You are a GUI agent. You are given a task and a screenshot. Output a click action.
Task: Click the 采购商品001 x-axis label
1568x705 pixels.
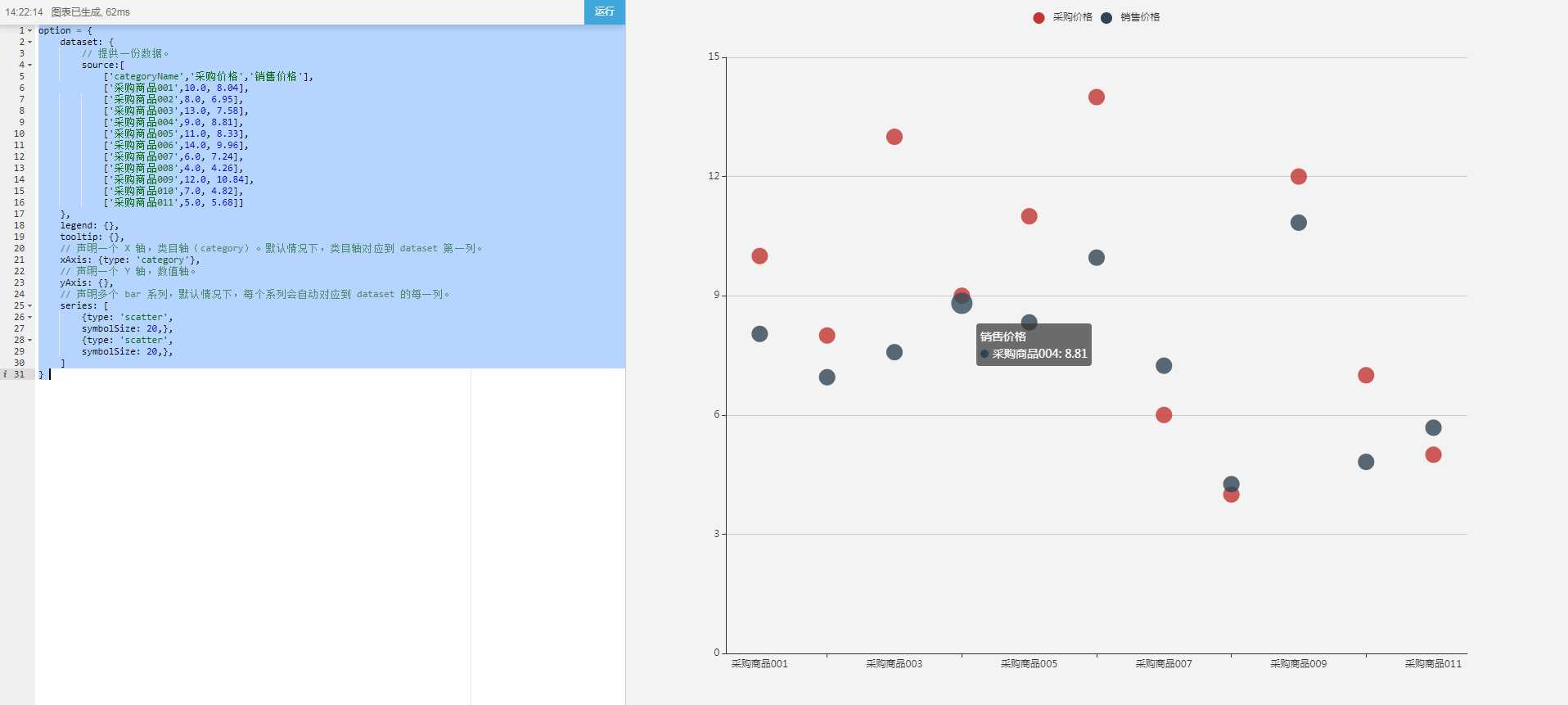click(x=759, y=664)
